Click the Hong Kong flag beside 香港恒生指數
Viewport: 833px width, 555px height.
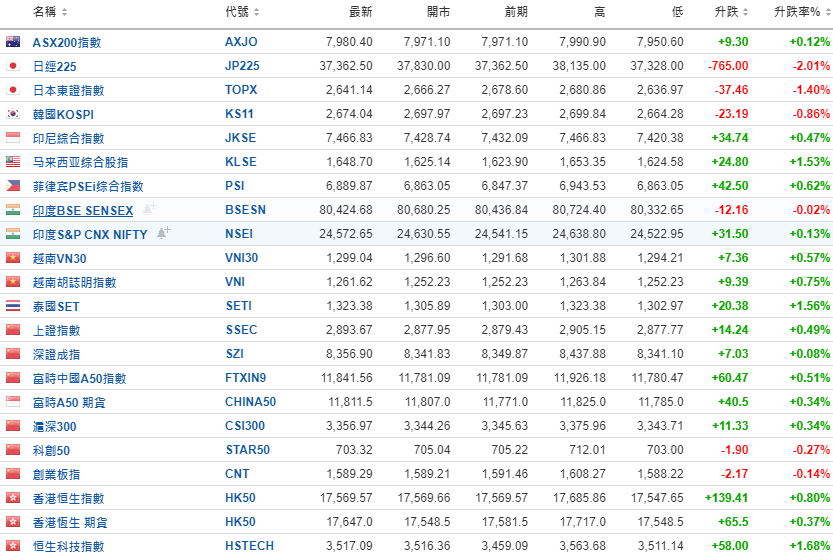coord(13,498)
